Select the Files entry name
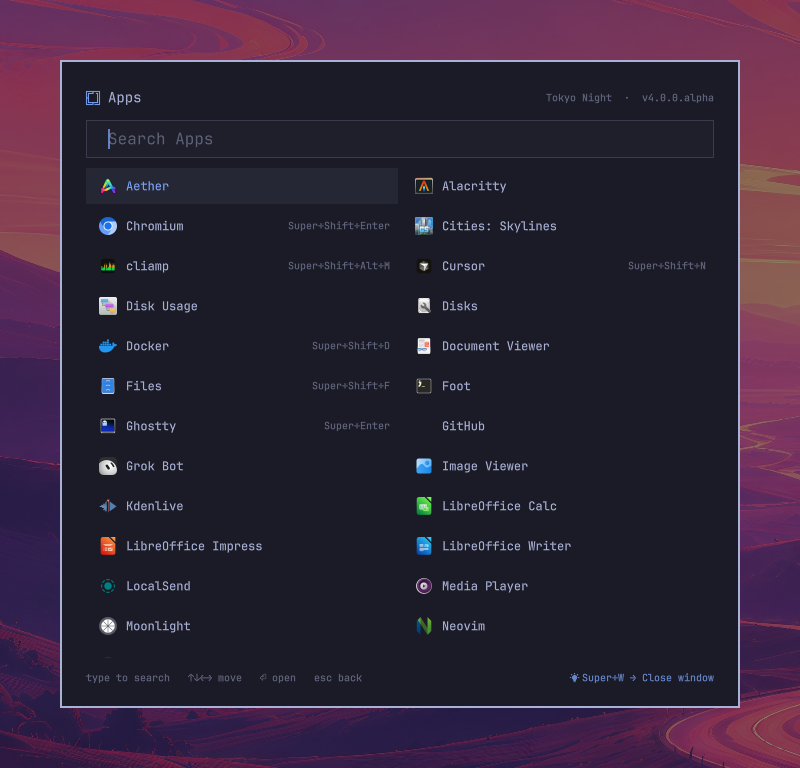 coord(144,386)
